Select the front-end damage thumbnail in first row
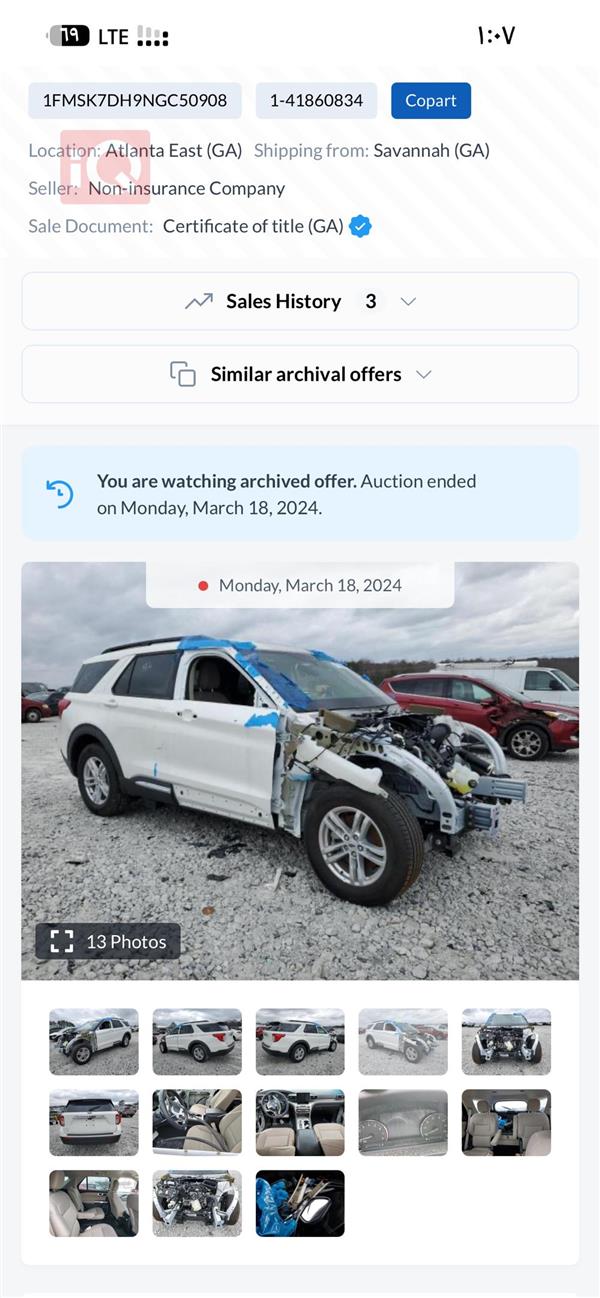This screenshot has width=600, height=1298. coord(506,1041)
